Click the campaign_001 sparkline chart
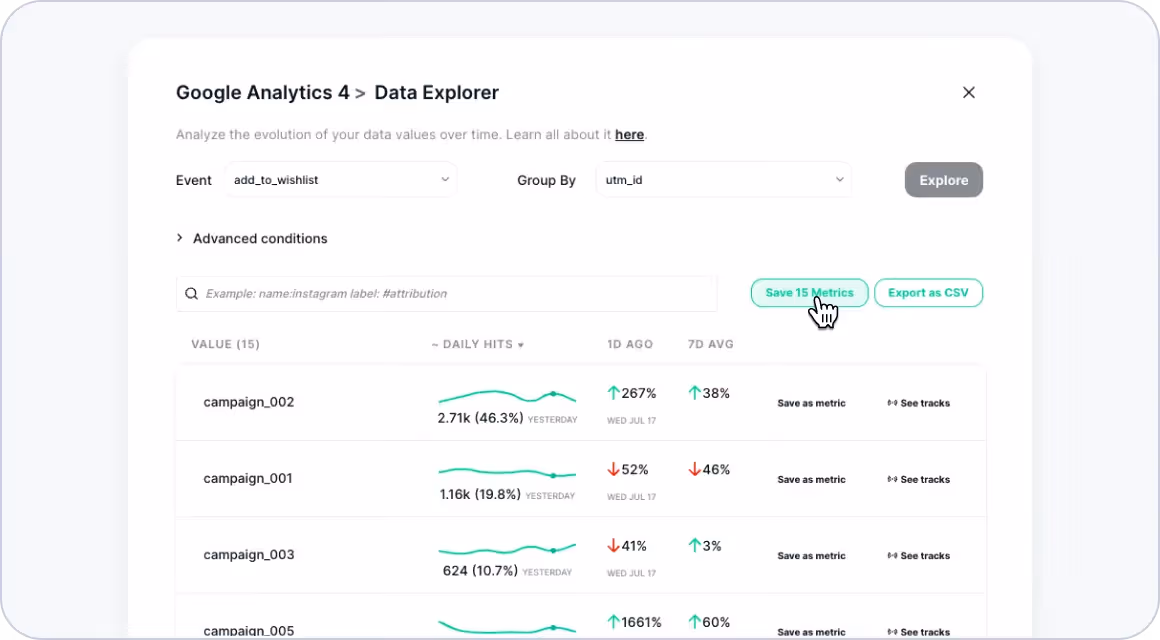Viewport: 1160px width, 640px height. 507,472
